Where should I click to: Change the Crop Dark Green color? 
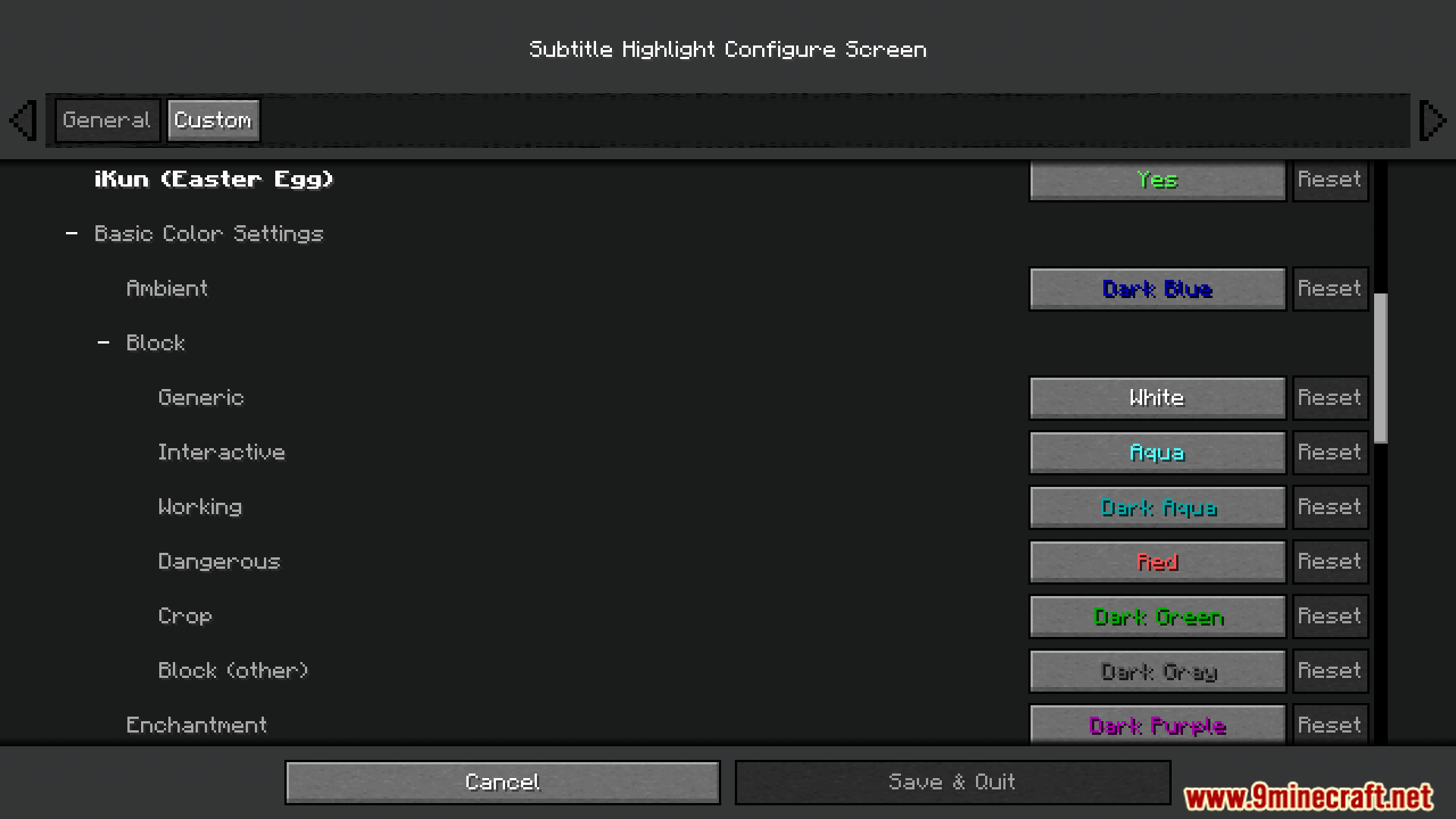pyautogui.click(x=1157, y=617)
